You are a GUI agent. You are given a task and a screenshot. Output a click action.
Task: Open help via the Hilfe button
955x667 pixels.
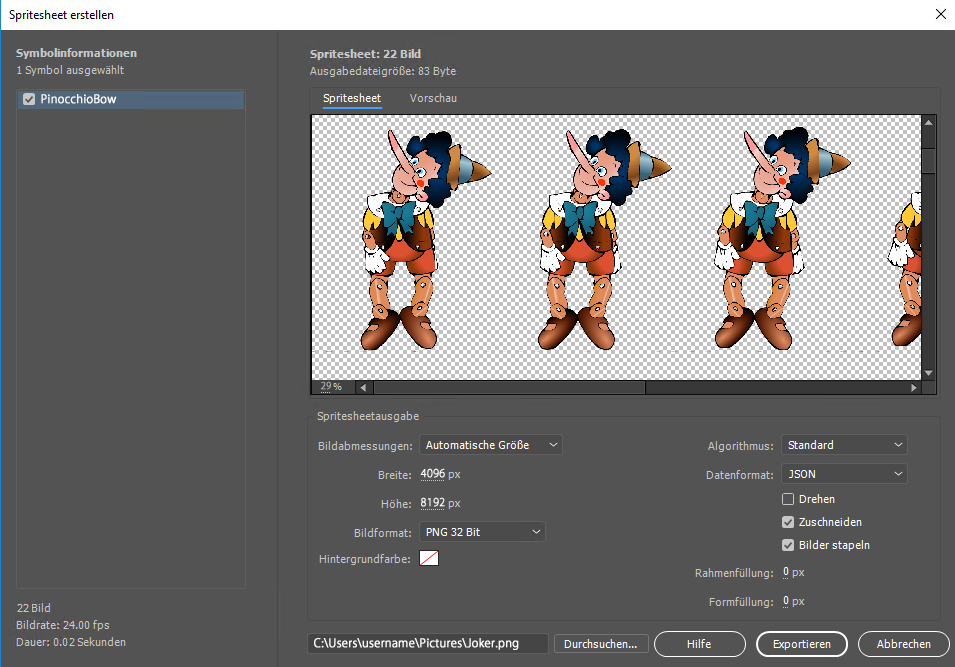699,644
